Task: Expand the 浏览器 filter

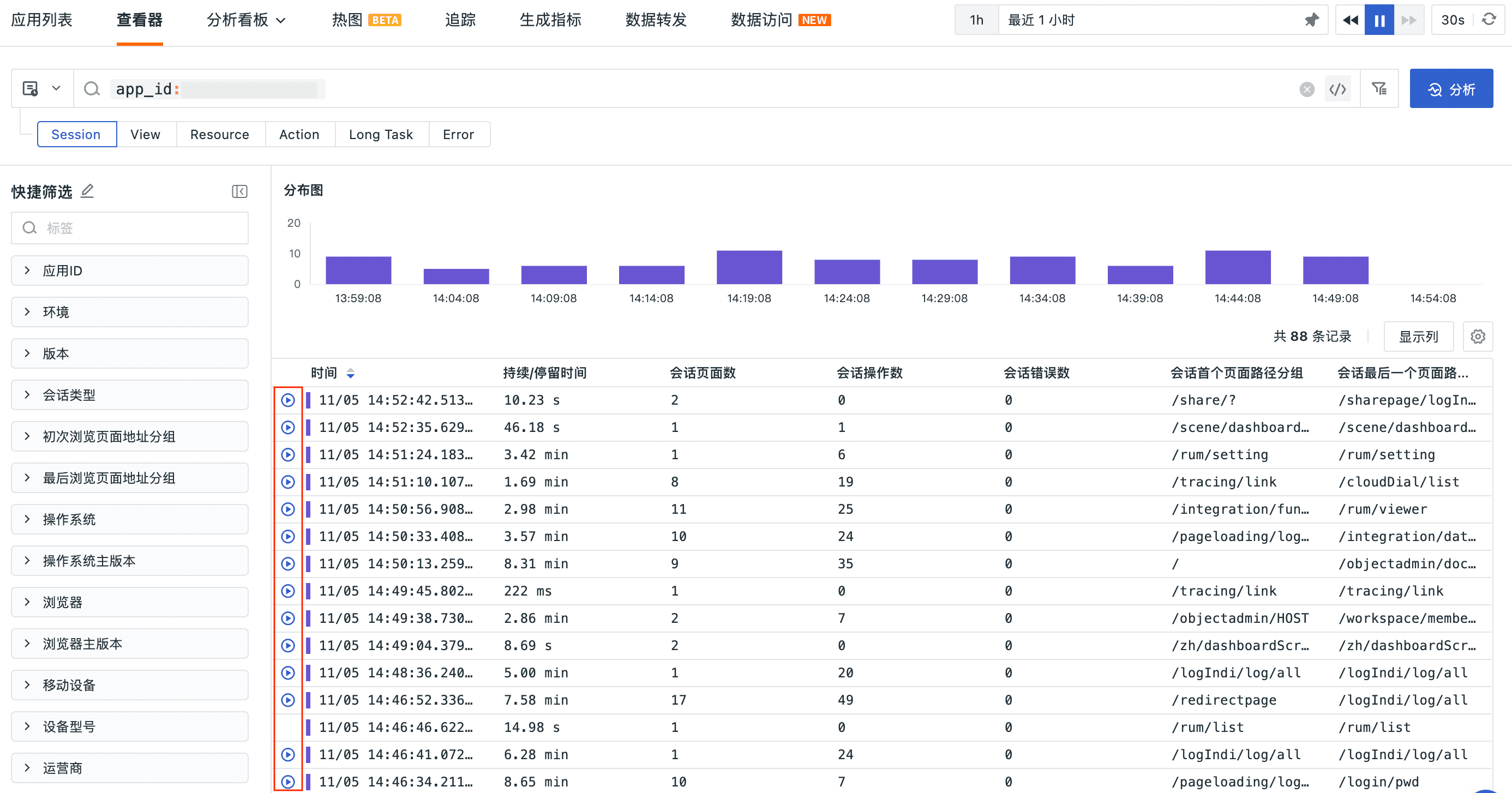Action: (130, 602)
